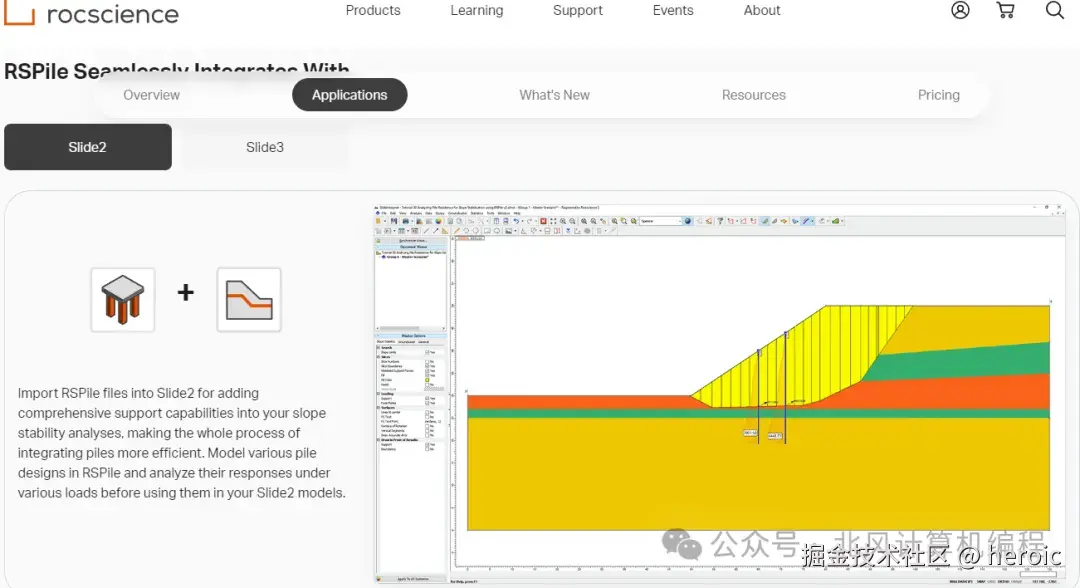Open the user account icon

960,10
